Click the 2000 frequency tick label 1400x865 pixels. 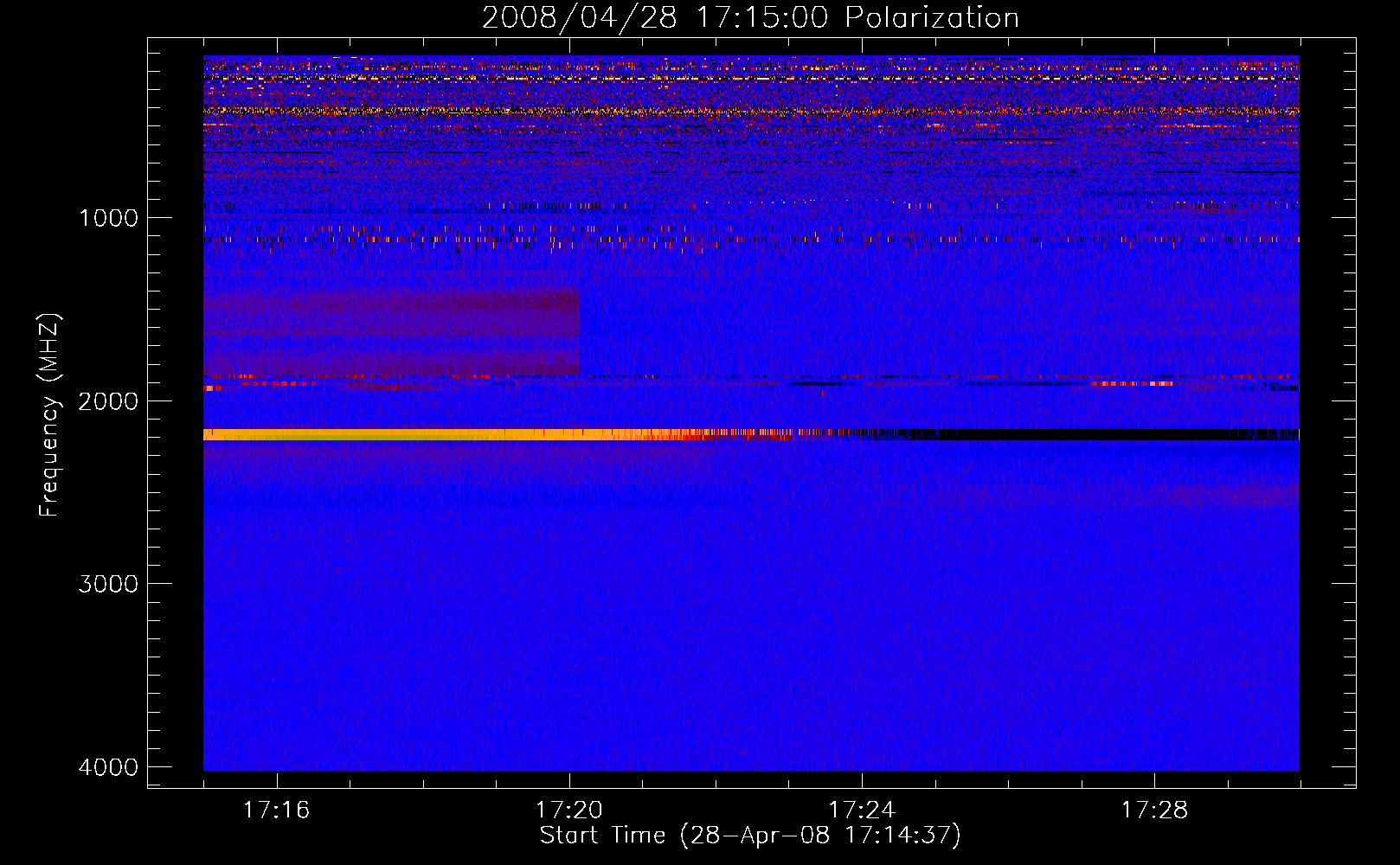(x=108, y=400)
